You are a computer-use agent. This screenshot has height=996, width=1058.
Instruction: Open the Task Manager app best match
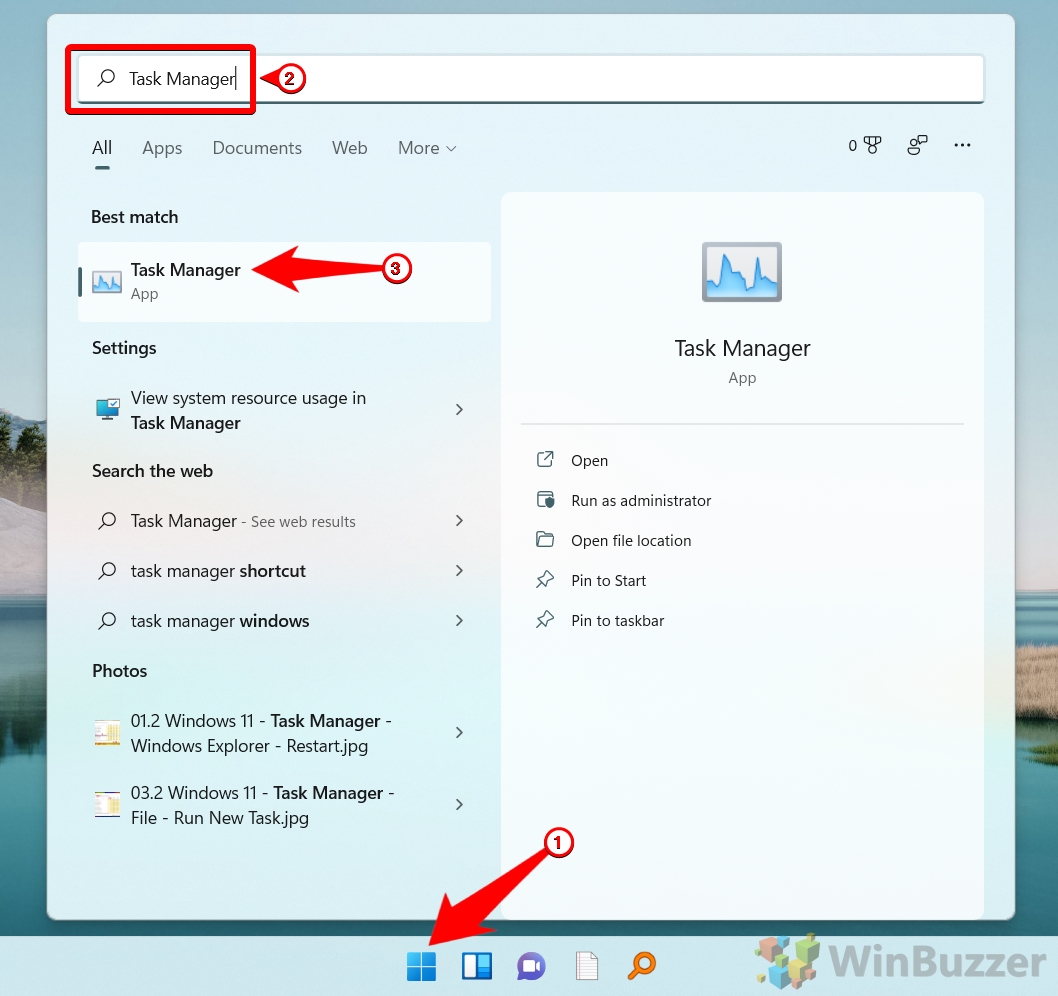click(x=284, y=281)
